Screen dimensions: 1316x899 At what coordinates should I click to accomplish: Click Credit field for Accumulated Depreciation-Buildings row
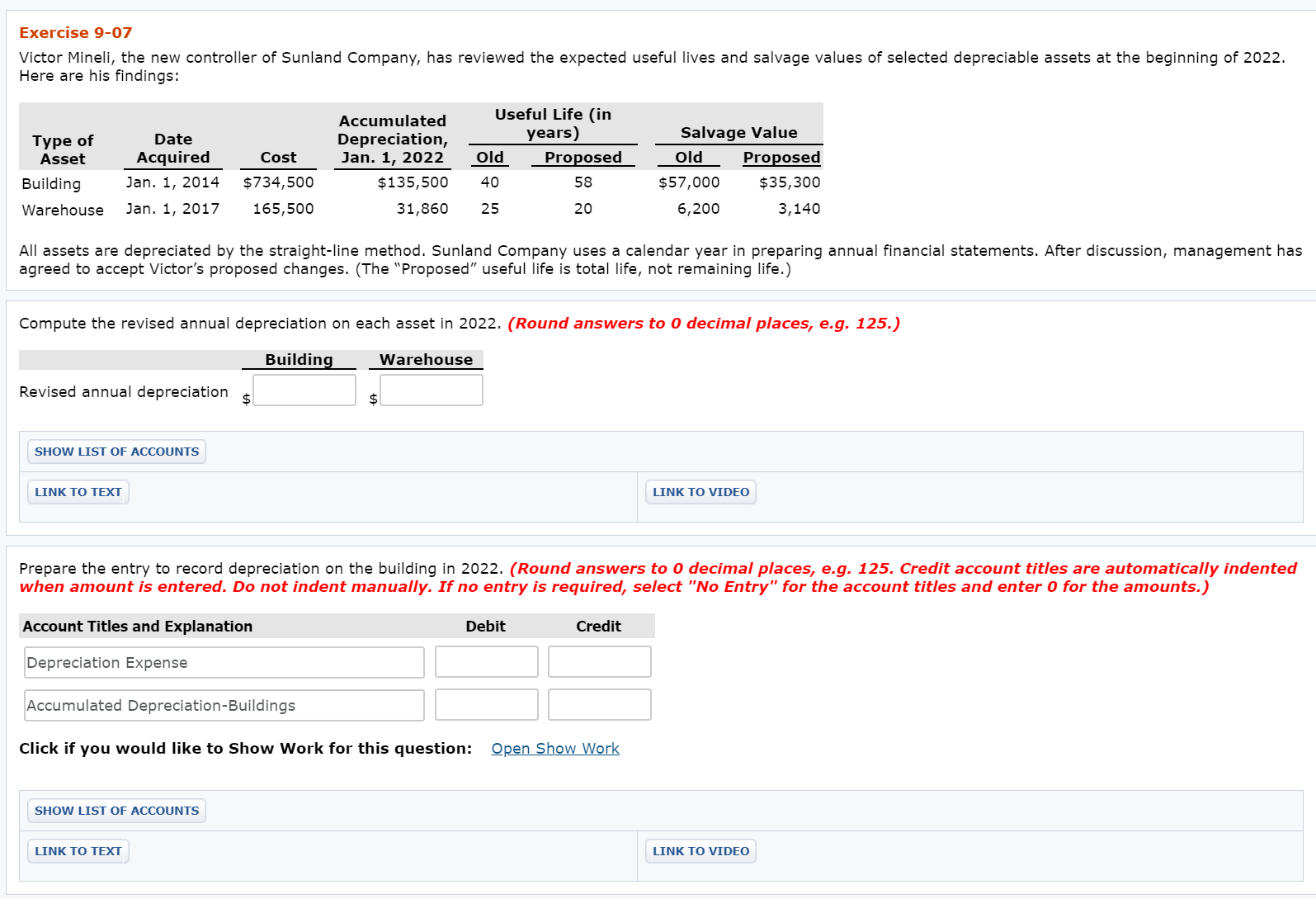[x=600, y=705]
